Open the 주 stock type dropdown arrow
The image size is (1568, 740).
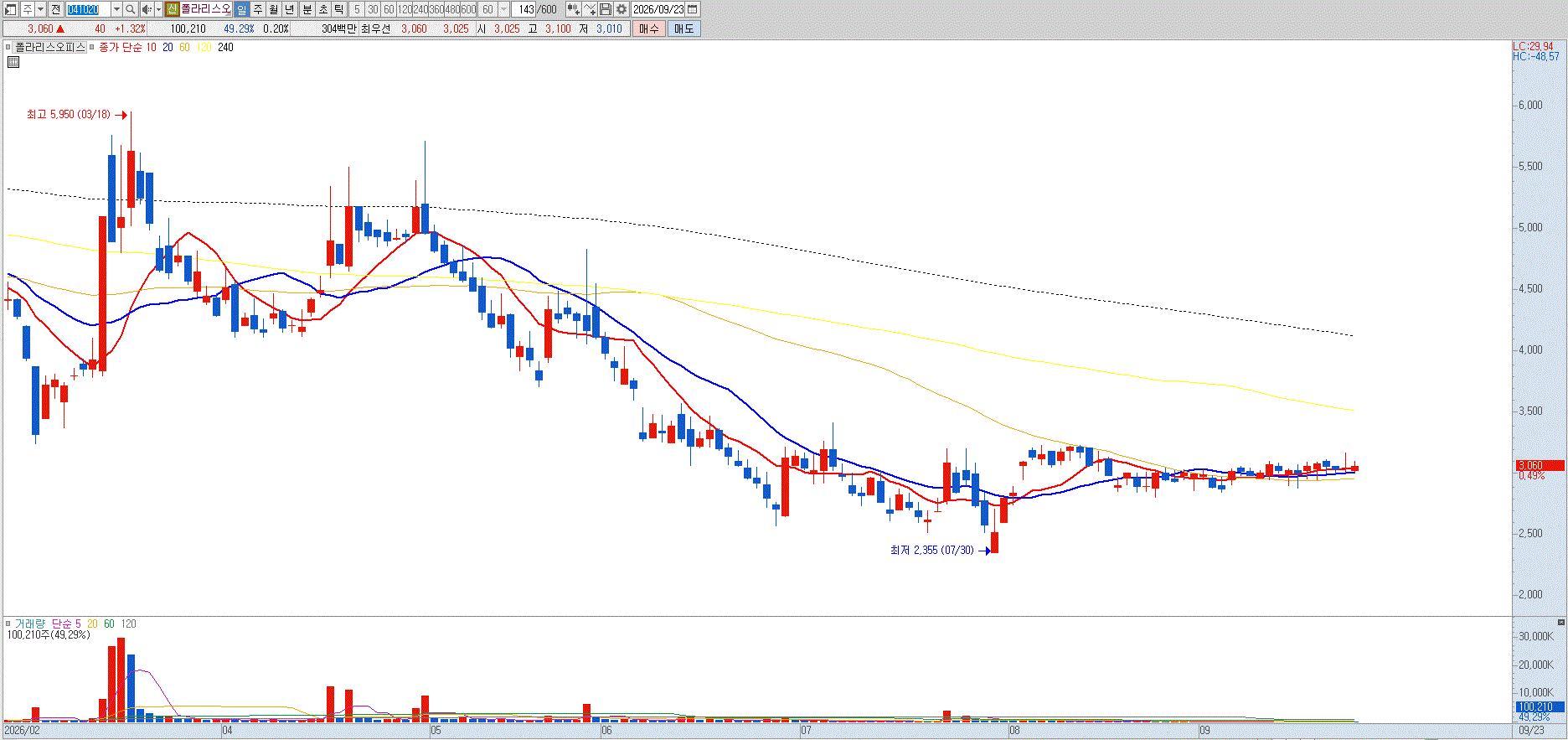(41, 9)
